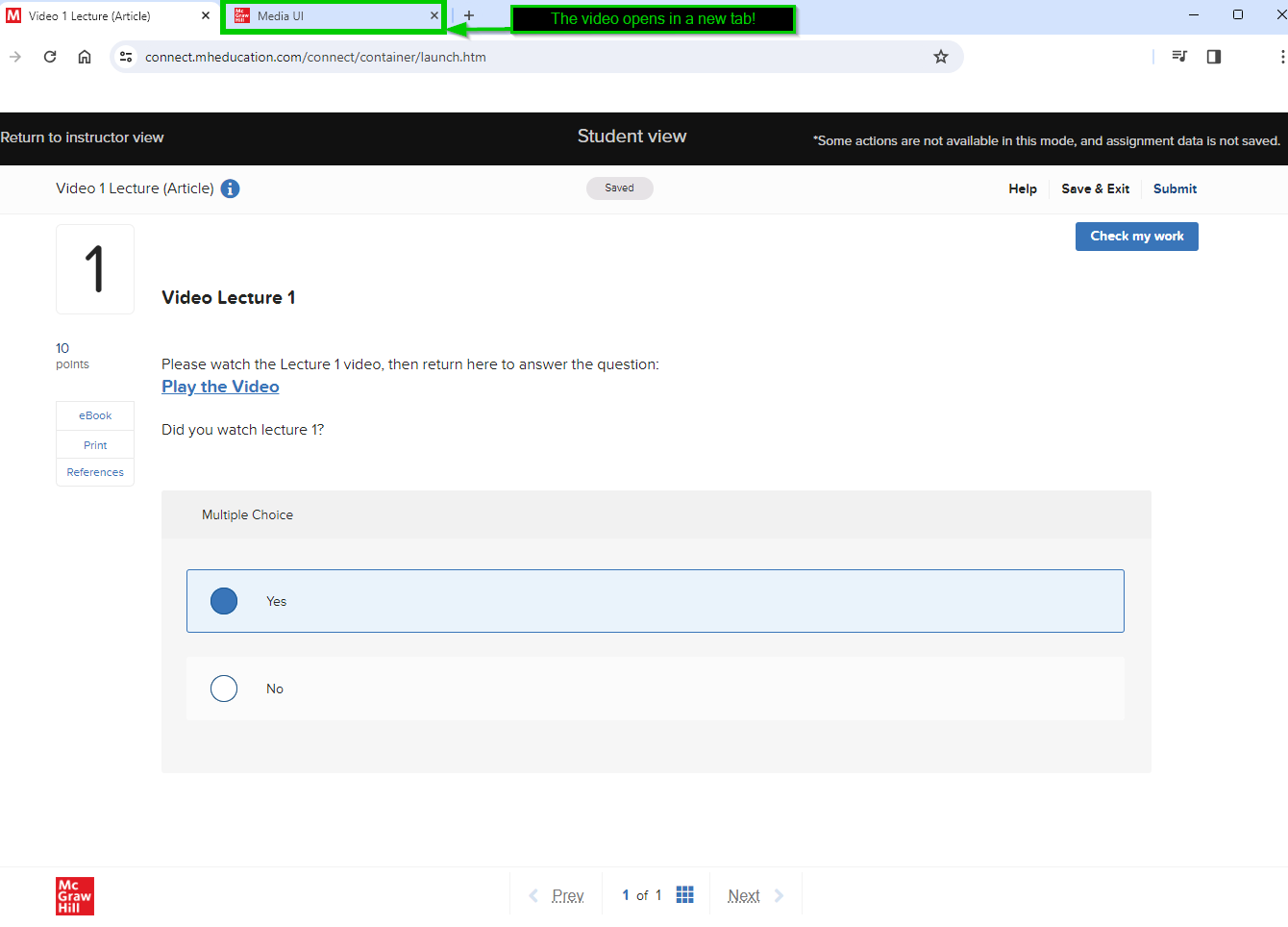1288x927 pixels.
Task: Select the No radio option
Action: 224,689
